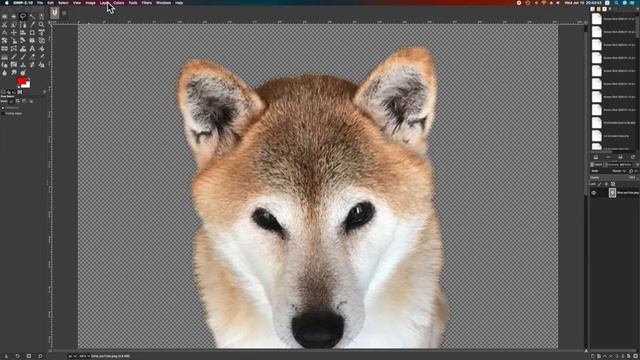This screenshot has width=640, height=360.
Task: Open the Select menu
Action: click(63, 3)
